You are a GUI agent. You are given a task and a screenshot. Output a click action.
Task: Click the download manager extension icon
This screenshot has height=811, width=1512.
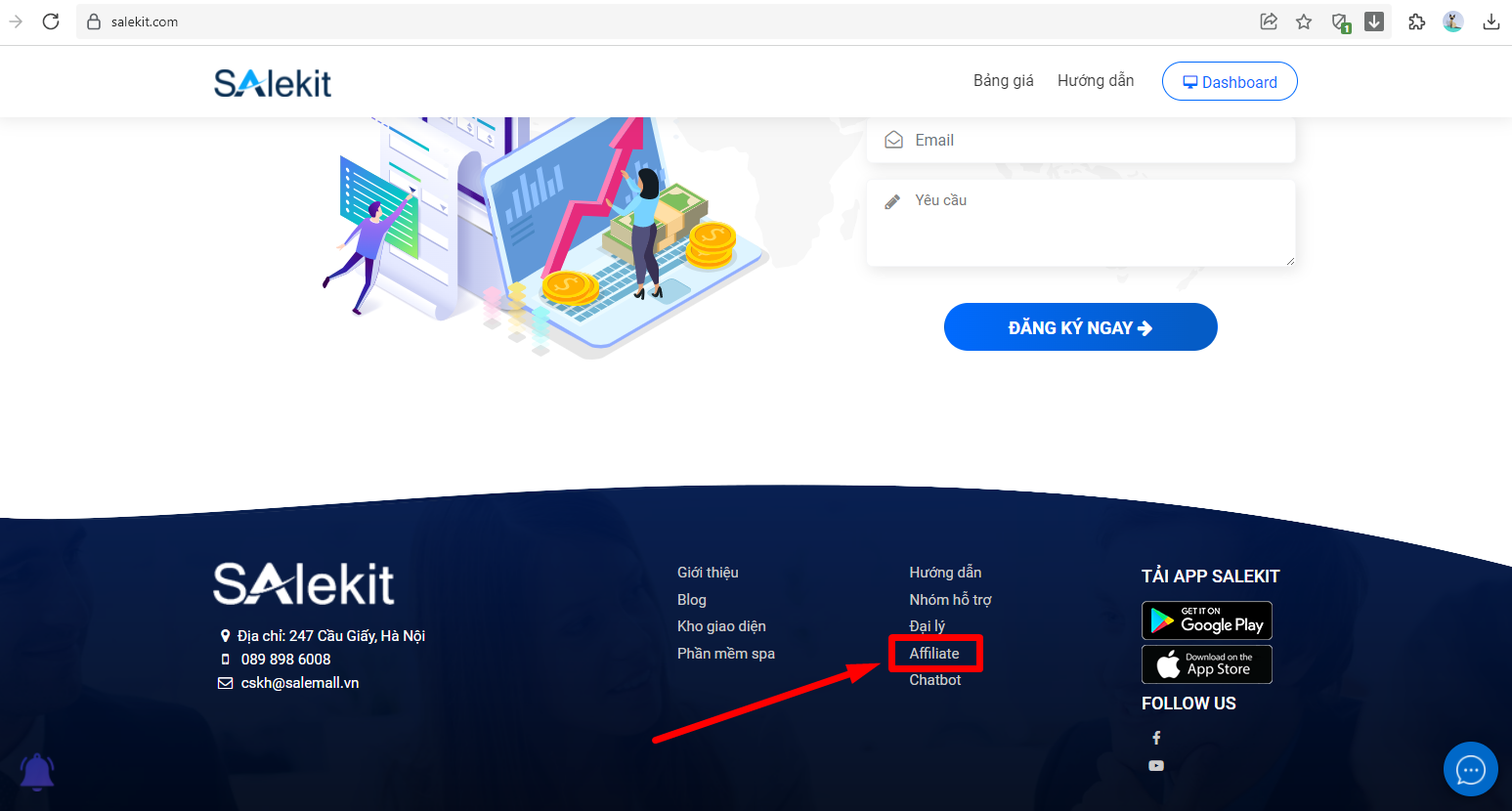[x=1374, y=21]
